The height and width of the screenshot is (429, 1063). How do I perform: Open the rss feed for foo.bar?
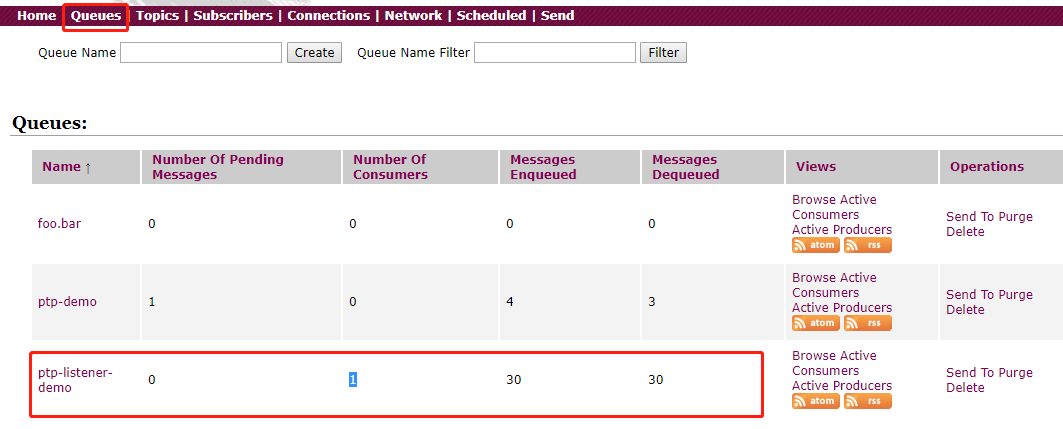867,245
